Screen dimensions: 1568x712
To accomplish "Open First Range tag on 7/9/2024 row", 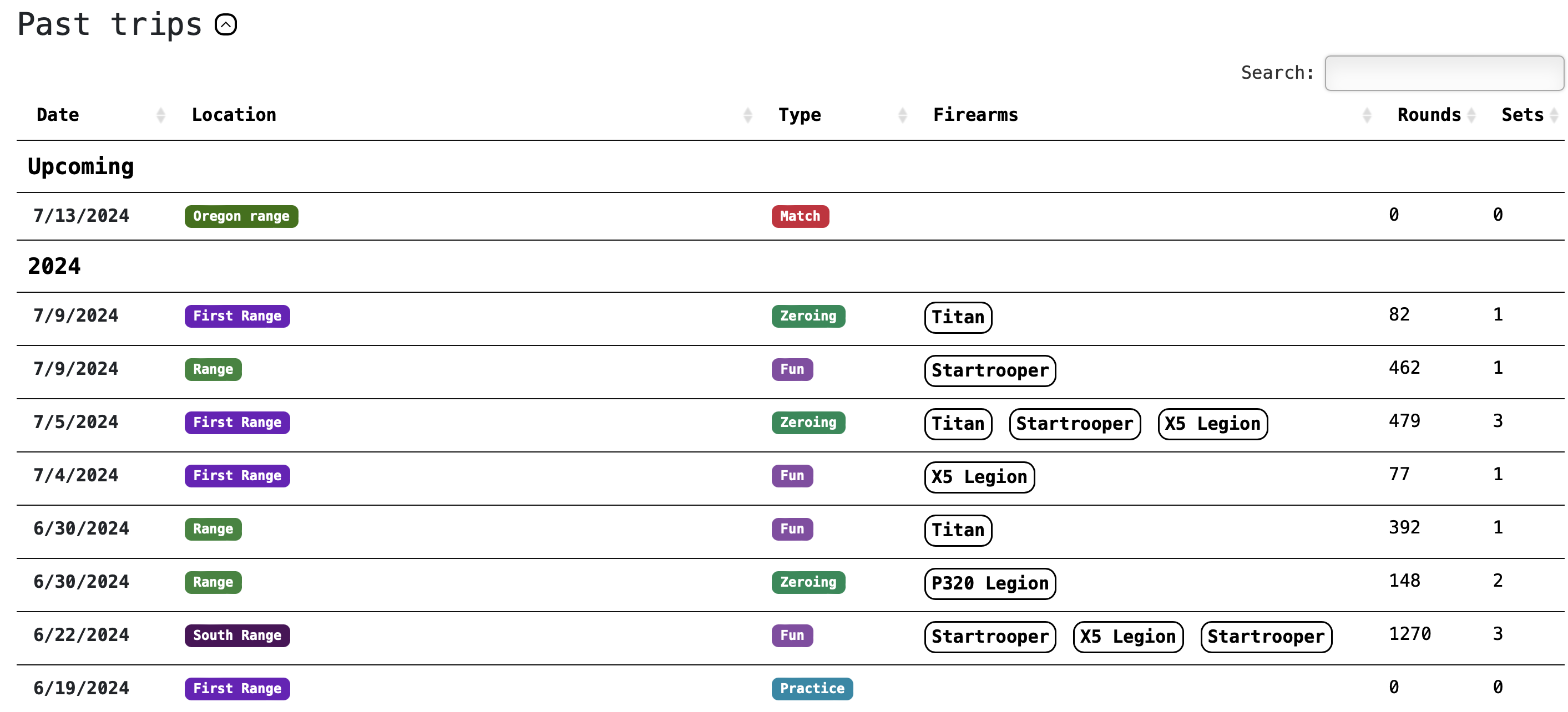I will point(237,316).
